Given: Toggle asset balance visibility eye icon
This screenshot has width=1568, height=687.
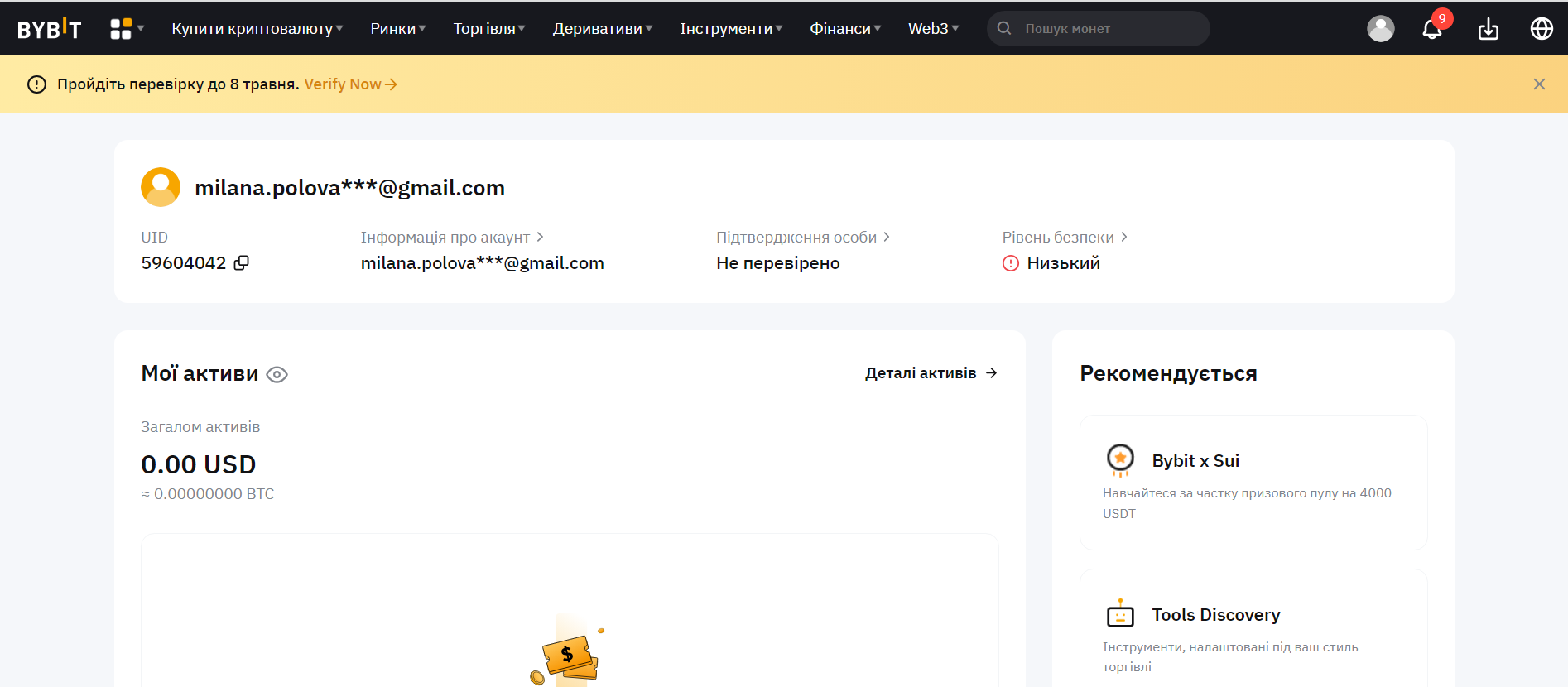Looking at the screenshot, I should (x=277, y=375).
